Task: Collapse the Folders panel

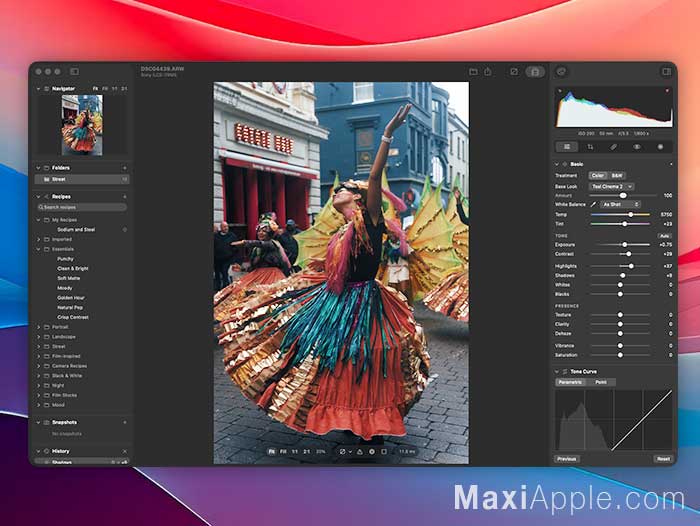Action: (x=38, y=168)
